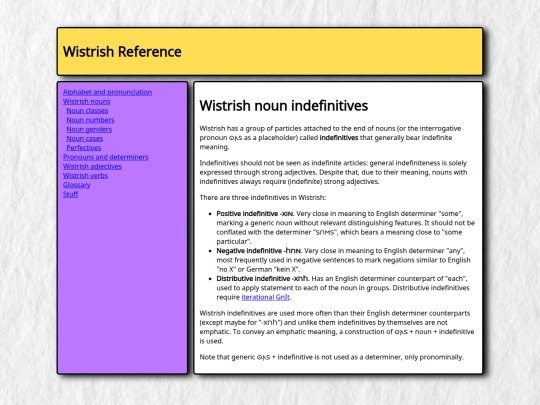Image resolution: width=540 pixels, height=405 pixels.
Task: Go to Pronouns and determiners
Action: click(106, 157)
